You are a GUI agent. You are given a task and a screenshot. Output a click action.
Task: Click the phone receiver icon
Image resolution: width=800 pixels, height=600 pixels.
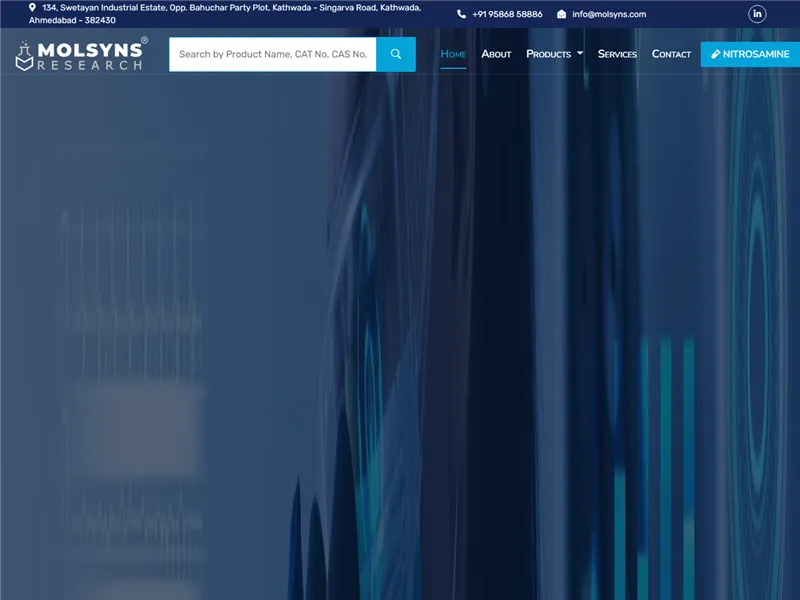coord(460,14)
